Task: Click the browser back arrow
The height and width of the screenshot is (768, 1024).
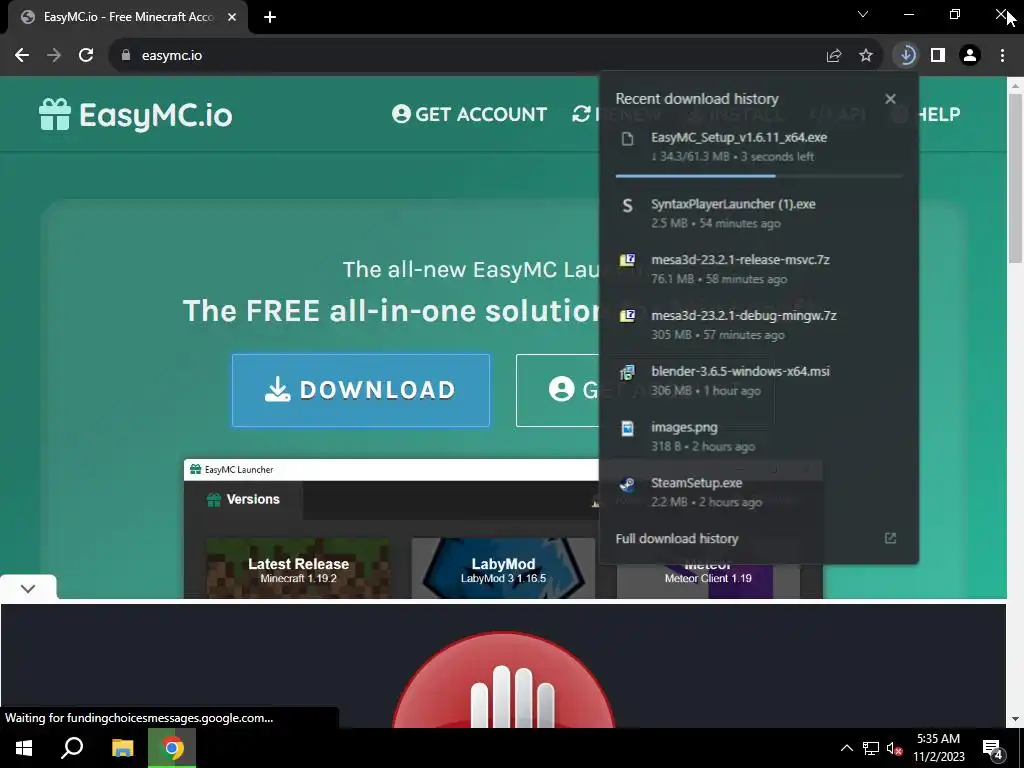Action: [x=22, y=56]
